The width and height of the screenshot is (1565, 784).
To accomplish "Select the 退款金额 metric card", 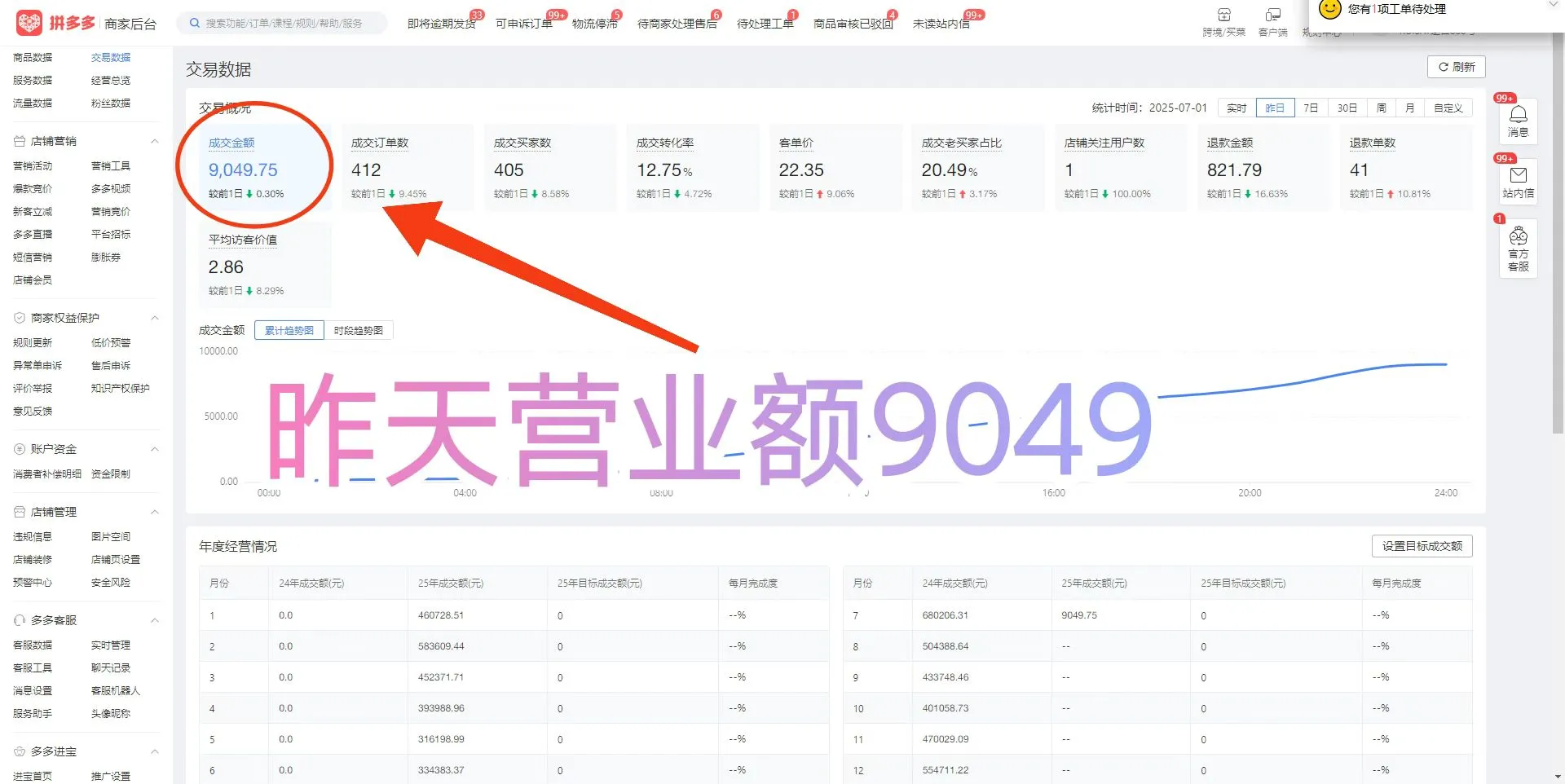I will (x=1263, y=168).
